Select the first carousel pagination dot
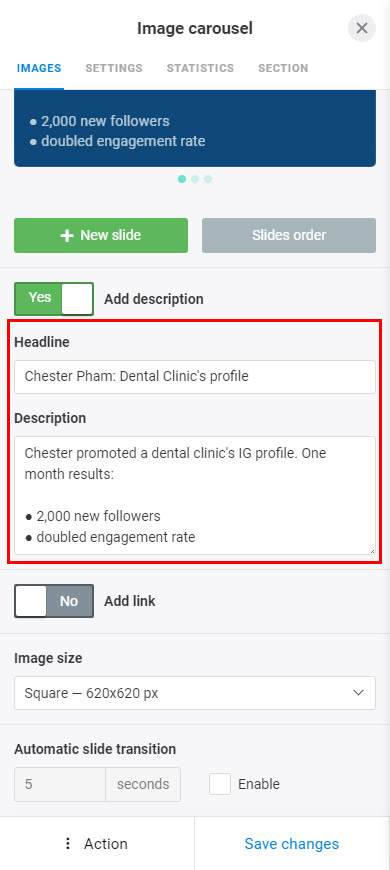390x870 pixels. coord(182,179)
